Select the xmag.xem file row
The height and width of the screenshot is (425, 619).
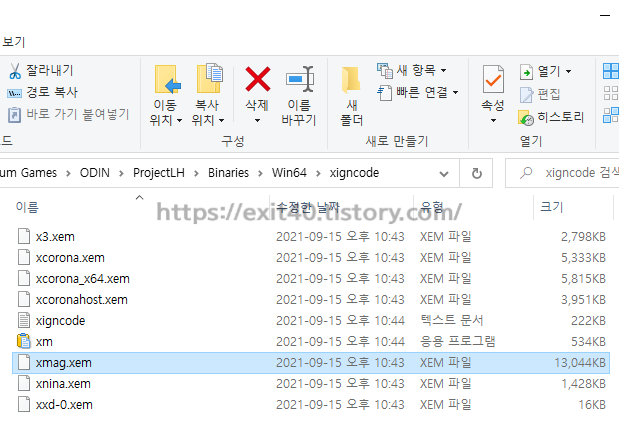pyautogui.click(x=311, y=363)
